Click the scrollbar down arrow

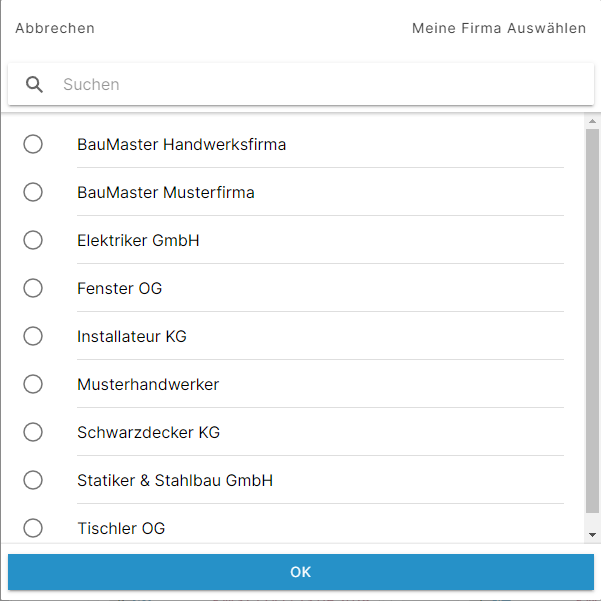point(592,535)
